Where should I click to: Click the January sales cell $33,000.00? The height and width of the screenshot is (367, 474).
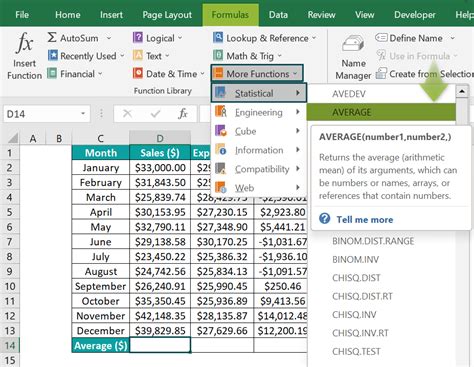click(160, 168)
